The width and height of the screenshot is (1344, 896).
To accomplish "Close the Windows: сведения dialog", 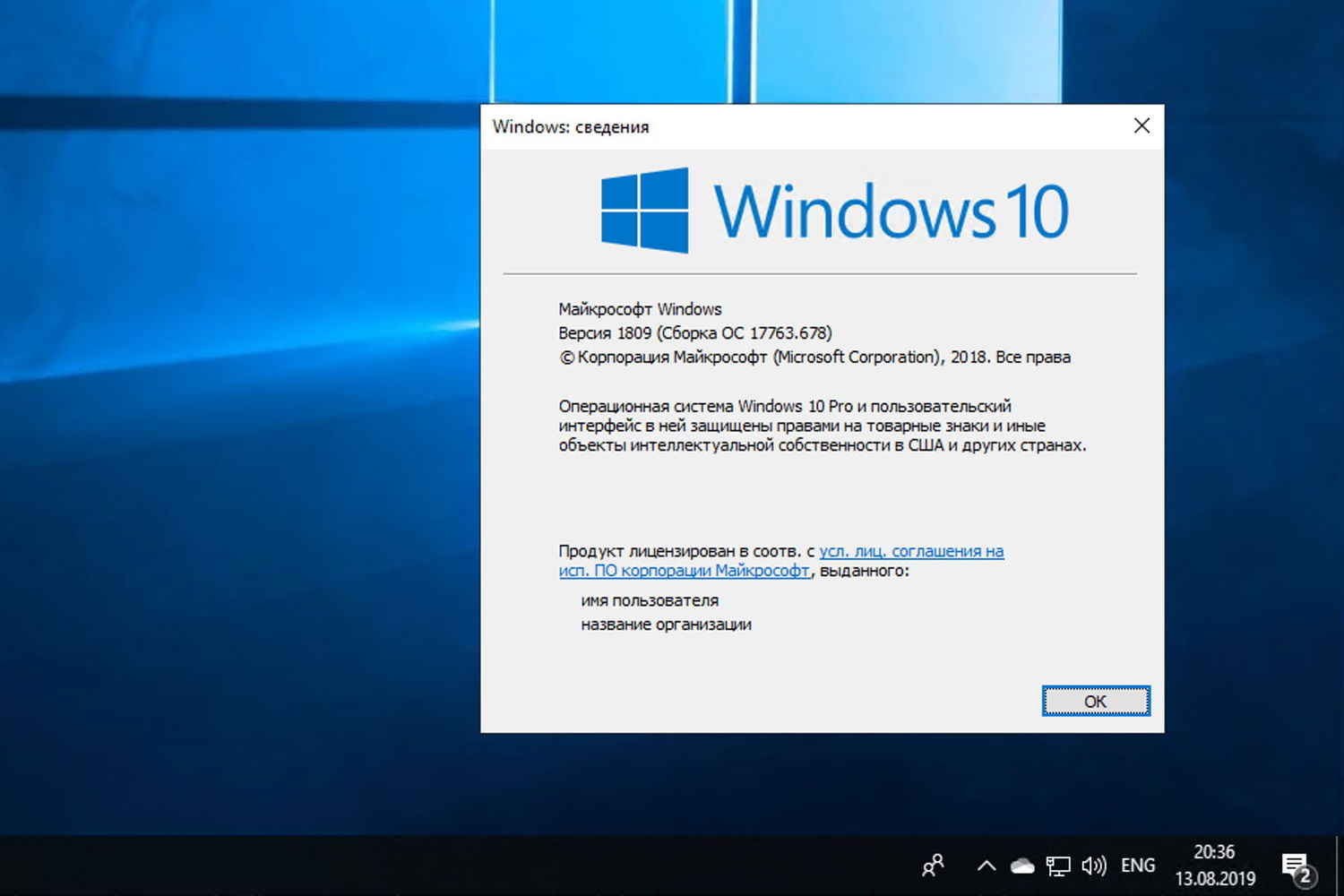I will click(1142, 125).
